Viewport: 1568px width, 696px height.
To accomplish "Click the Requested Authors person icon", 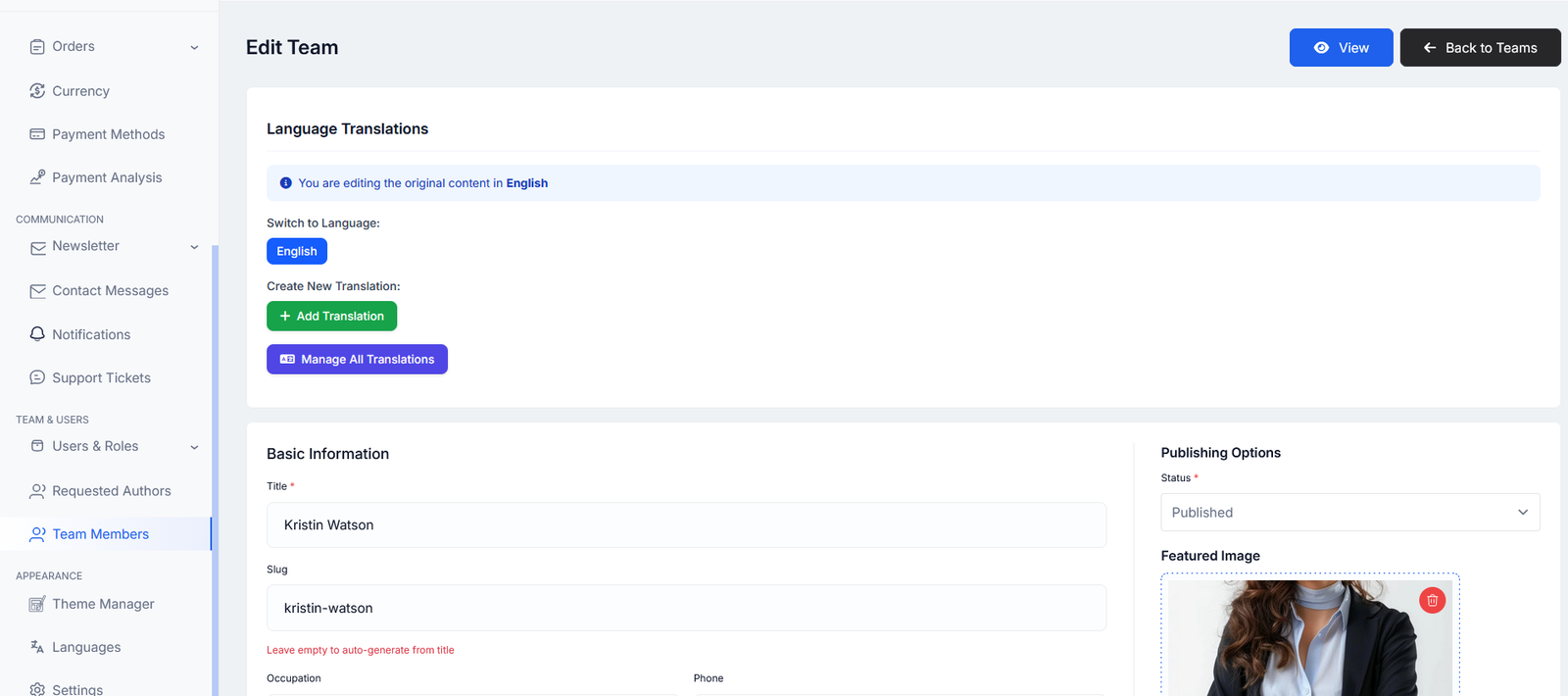I will pyautogui.click(x=37, y=491).
